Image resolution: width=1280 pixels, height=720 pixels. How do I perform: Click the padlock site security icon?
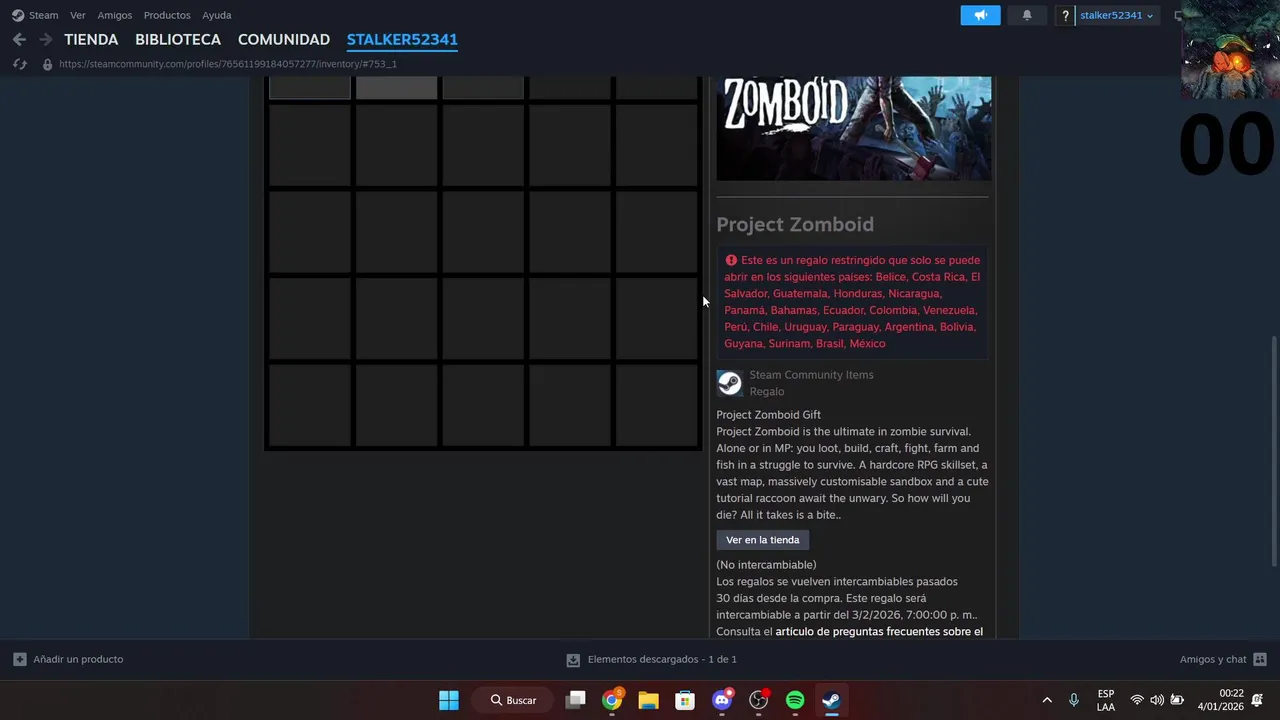click(47, 64)
